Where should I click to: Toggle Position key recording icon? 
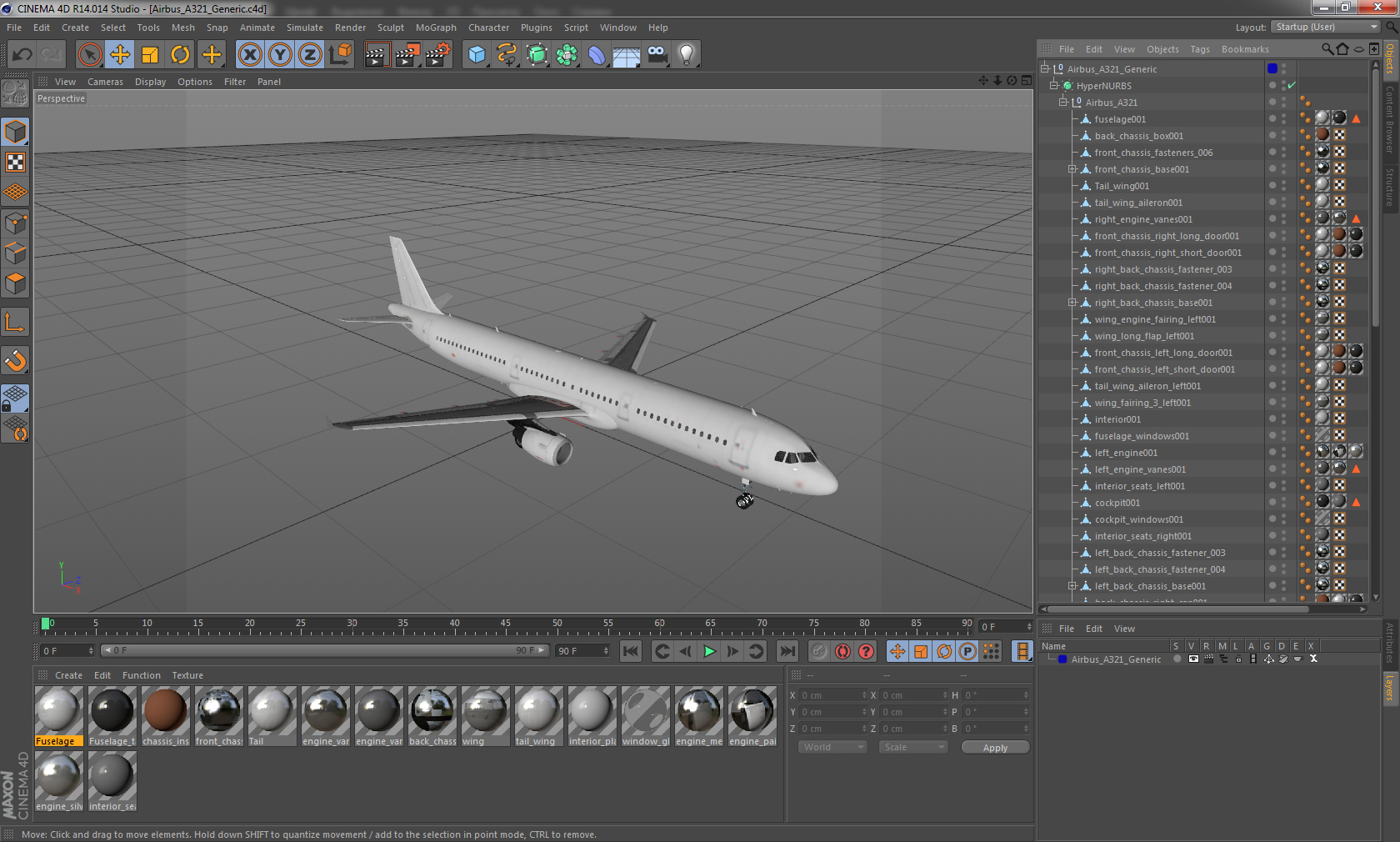[x=897, y=651]
